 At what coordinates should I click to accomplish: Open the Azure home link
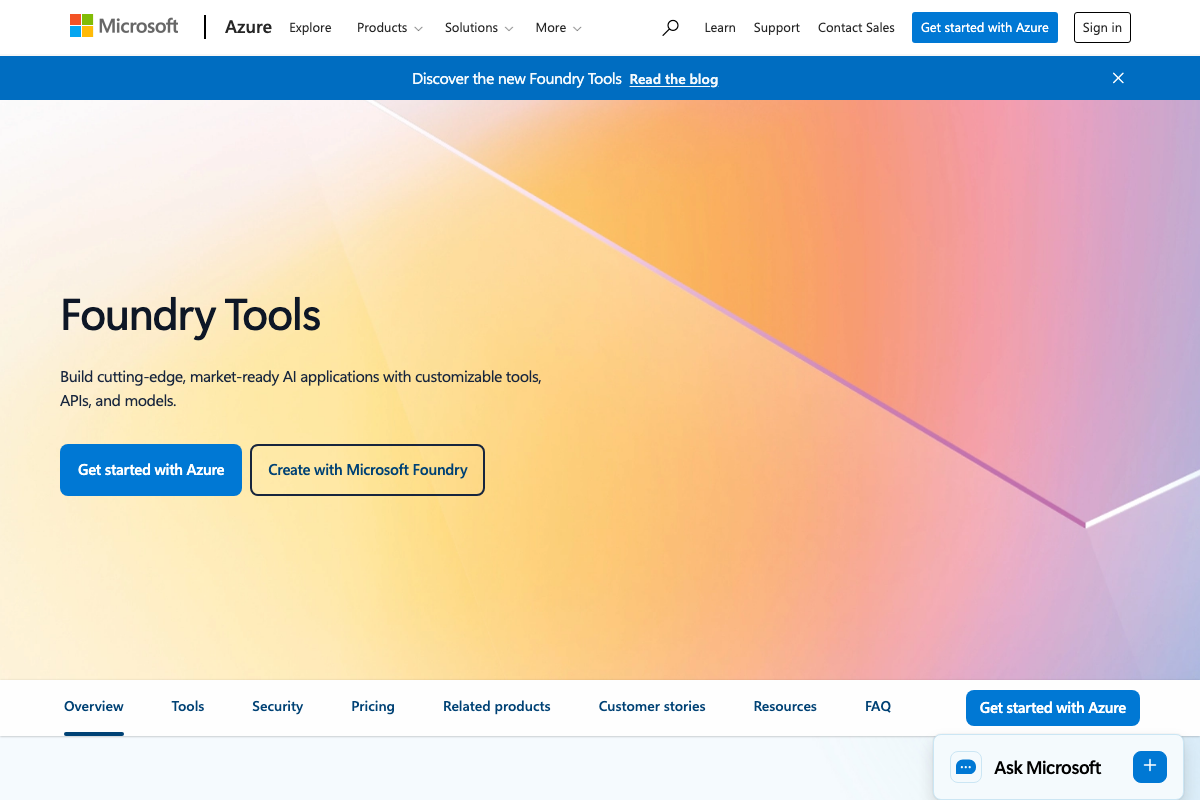point(248,27)
